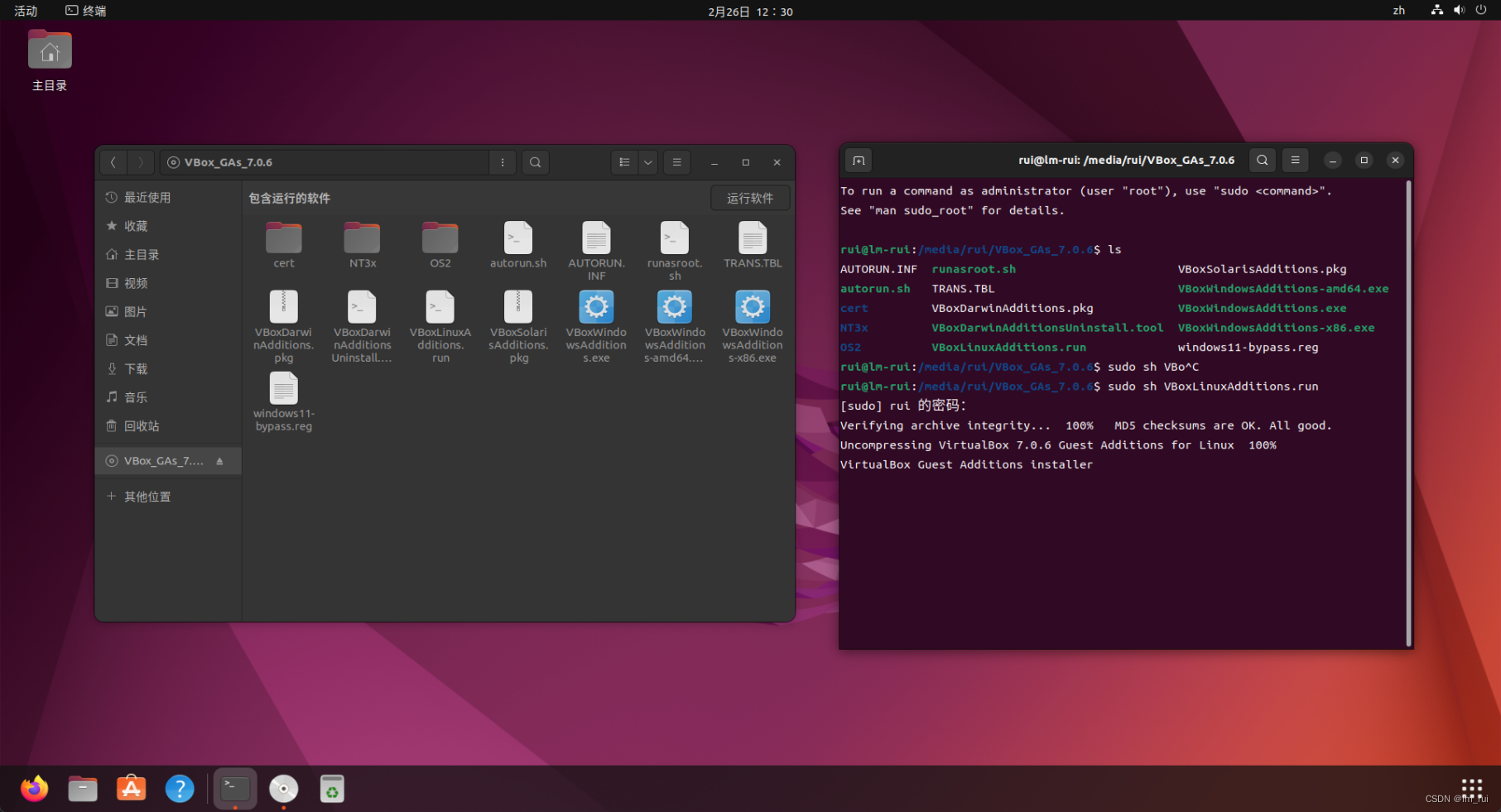
Task: Open Files from the dock
Action: pyautogui.click(x=83, y=789)
